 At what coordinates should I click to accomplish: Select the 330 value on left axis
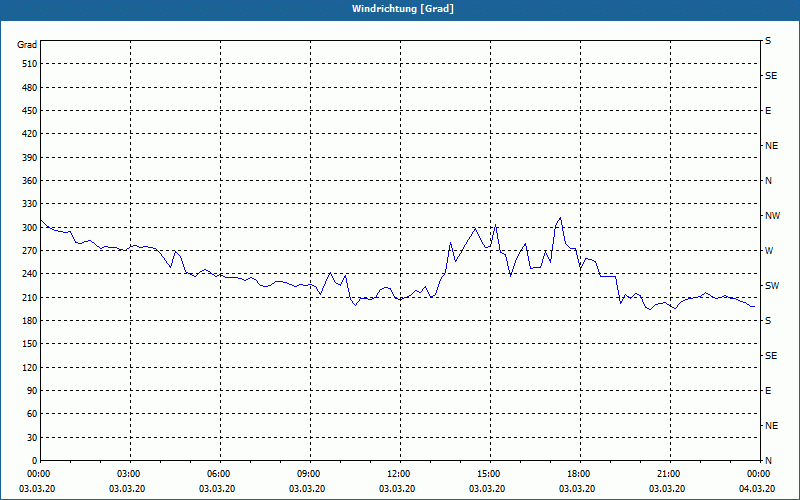pos(30,204)
